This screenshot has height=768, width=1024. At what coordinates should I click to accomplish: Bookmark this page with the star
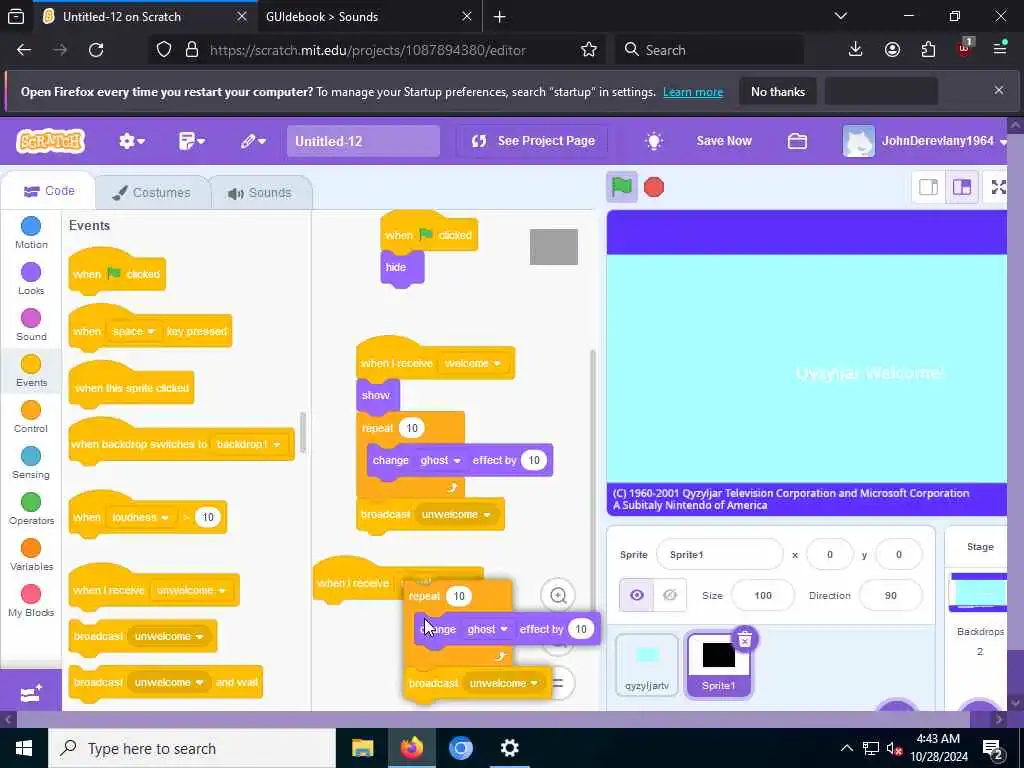point(588,50)
